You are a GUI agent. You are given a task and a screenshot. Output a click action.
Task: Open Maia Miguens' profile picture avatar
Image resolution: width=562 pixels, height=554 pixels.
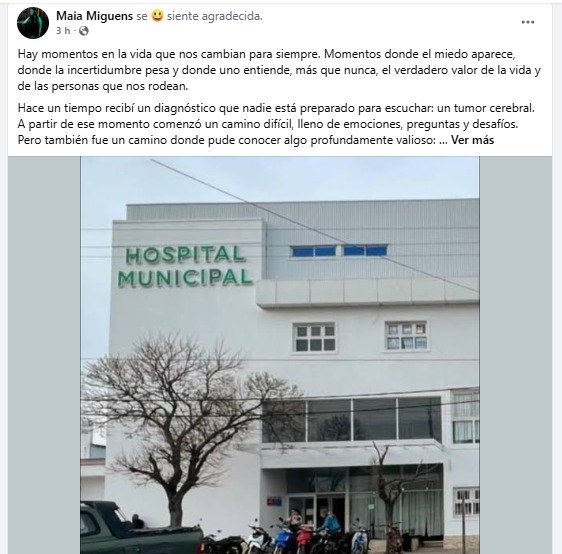click(33, 23)
